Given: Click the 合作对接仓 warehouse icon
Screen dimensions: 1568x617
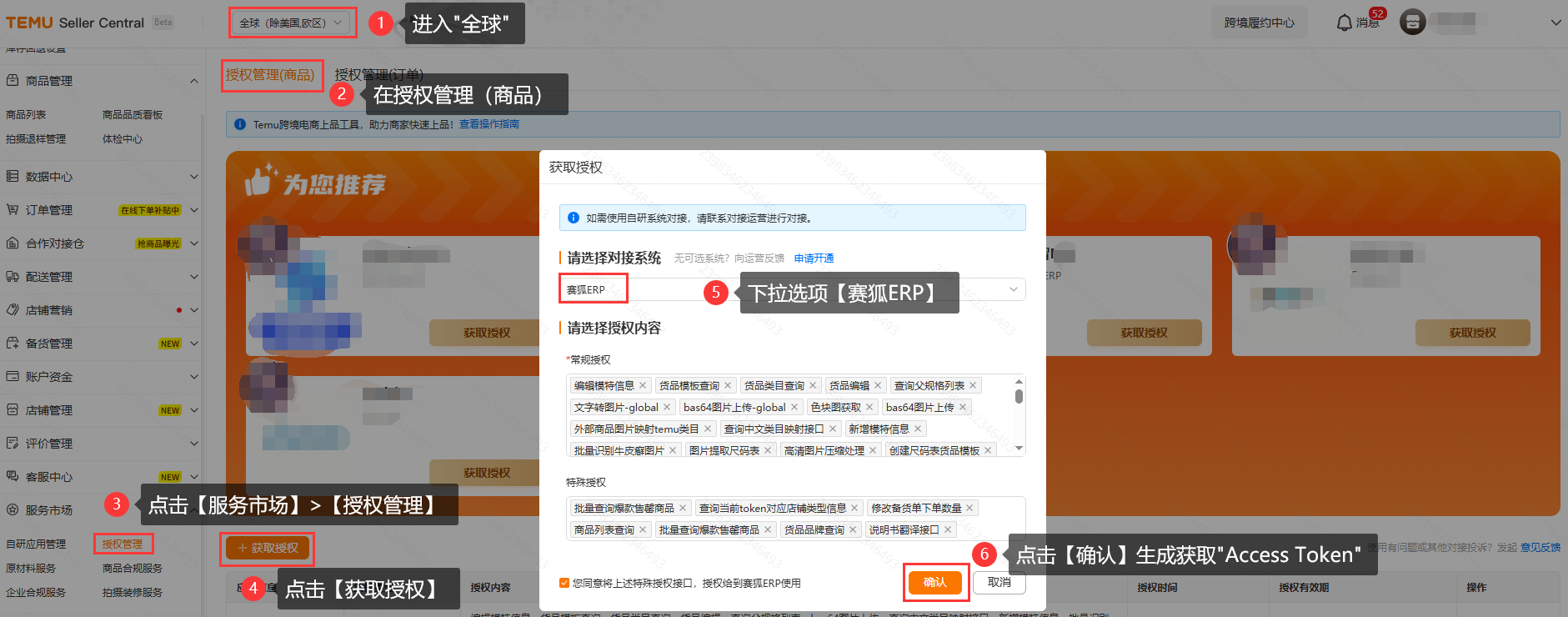Looking at the screenshot, I should 13,243.
